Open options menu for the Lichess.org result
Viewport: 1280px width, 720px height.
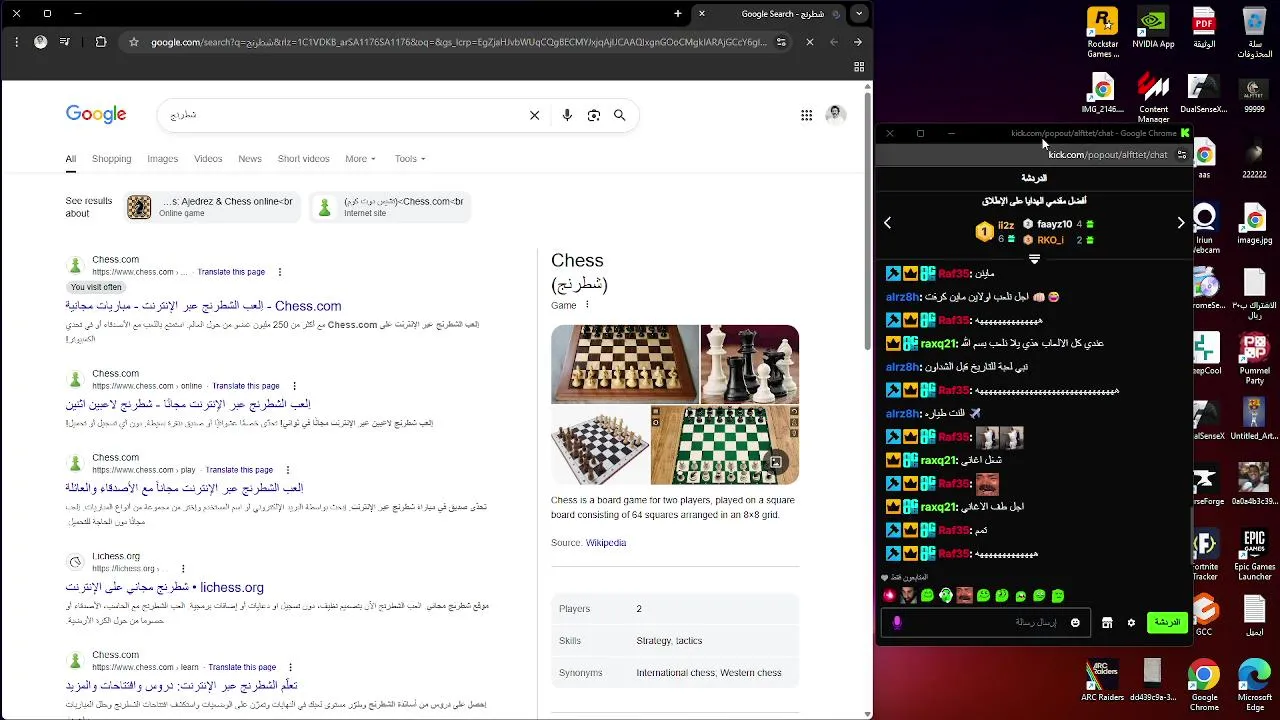tap(182, 569)
